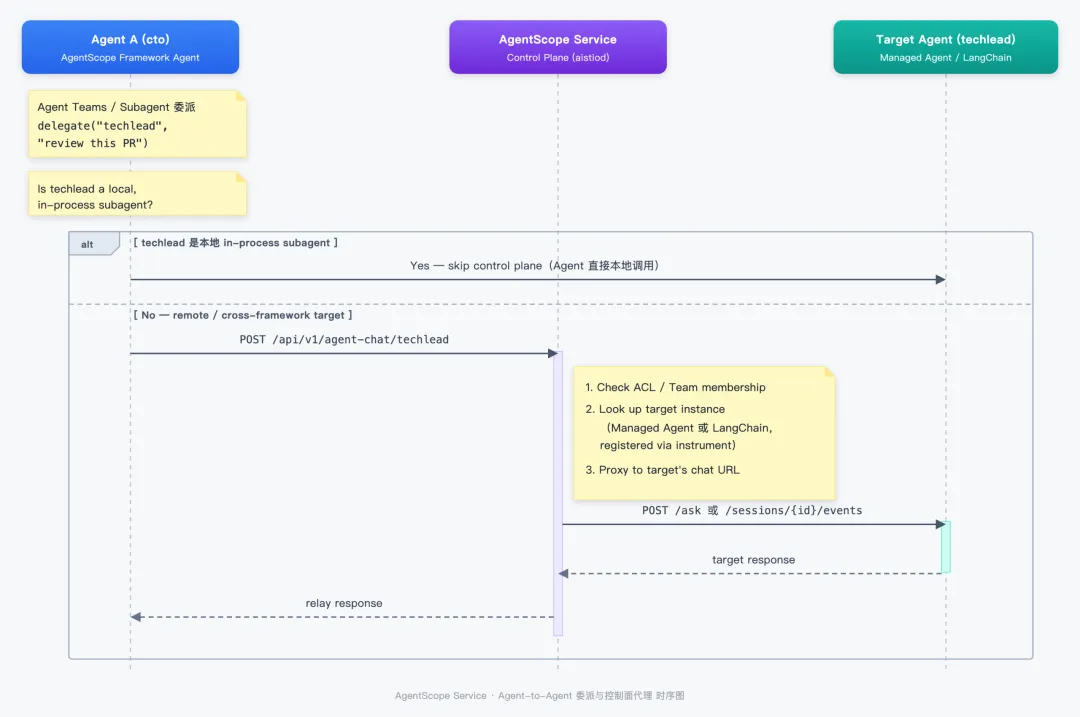Image resolution: width=1080 pixels, height=717 pixels.
Task: Click '2. Look up target instance' line
Action: [x=655, y=409]
